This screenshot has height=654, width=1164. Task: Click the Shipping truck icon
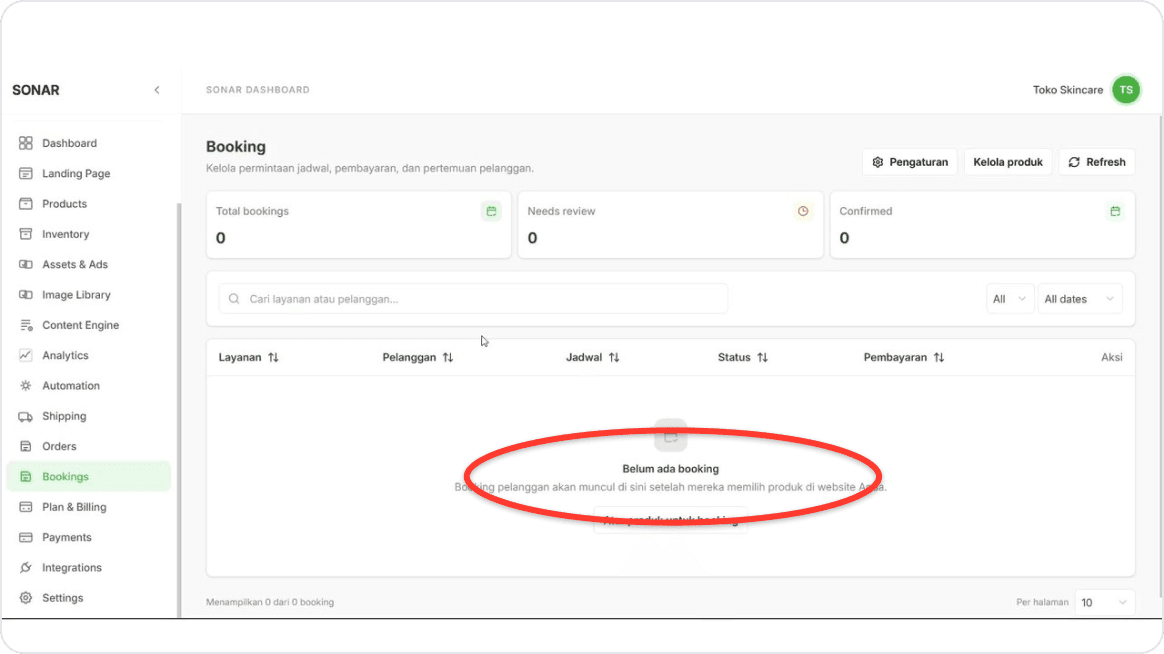point(25,416)
